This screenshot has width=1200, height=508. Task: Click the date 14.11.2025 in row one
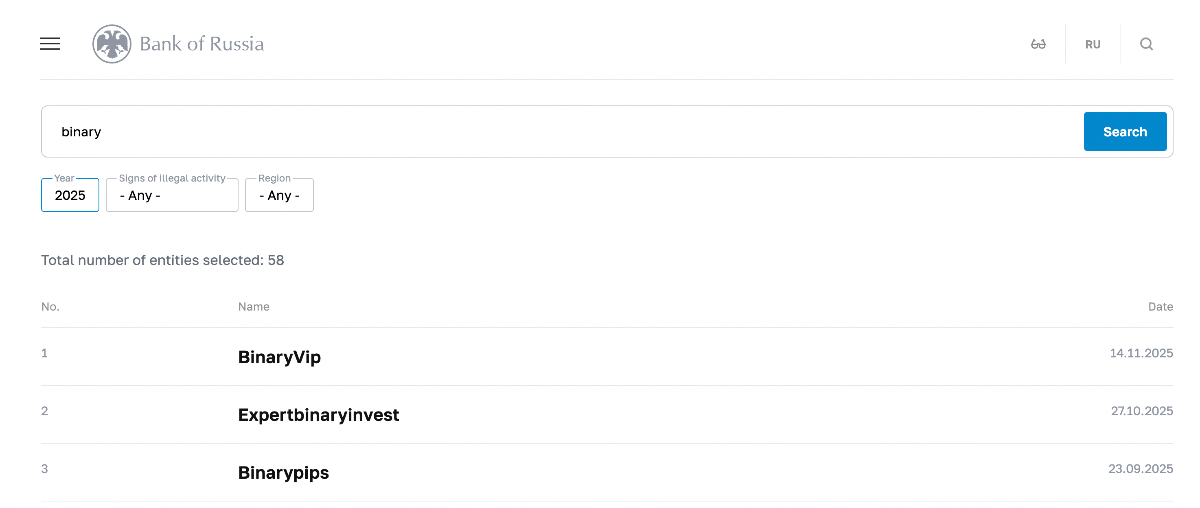[x=1141, y=354]
